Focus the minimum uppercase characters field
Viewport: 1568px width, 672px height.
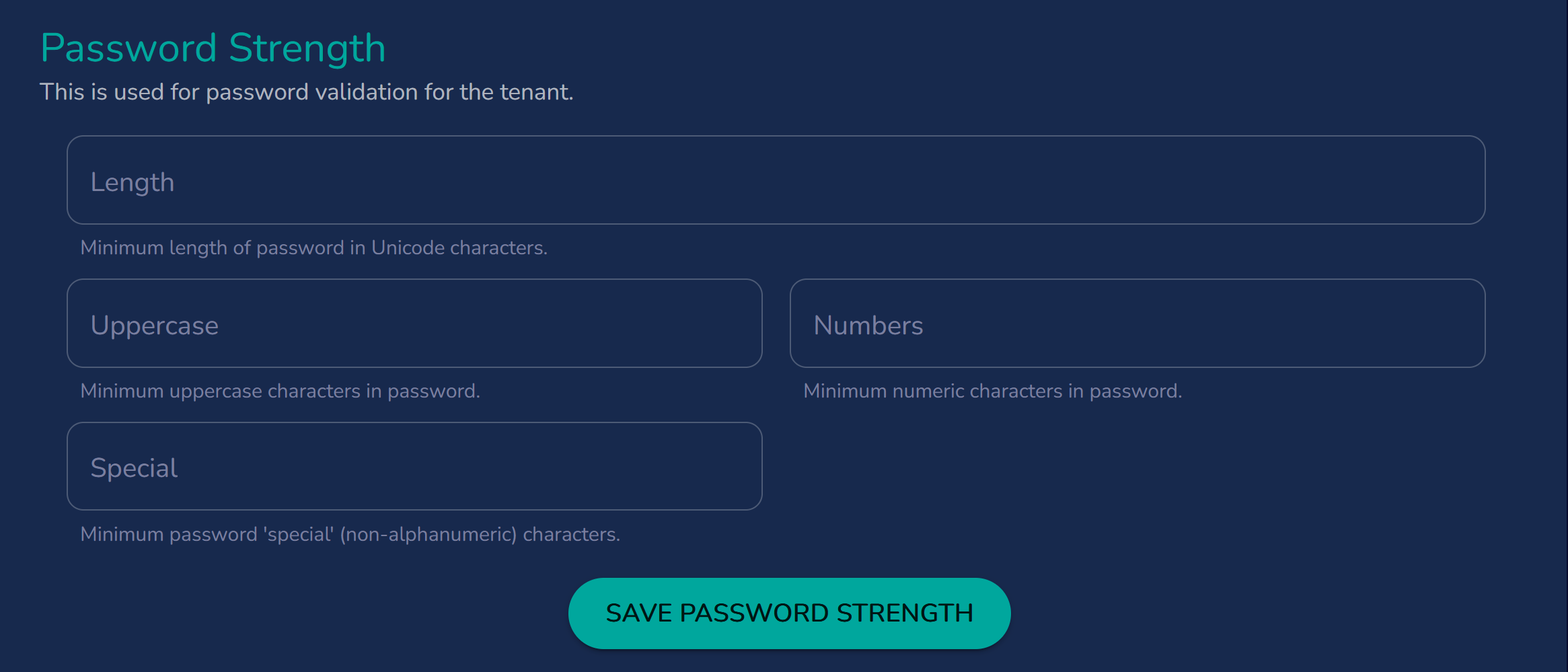pos(414,324)
